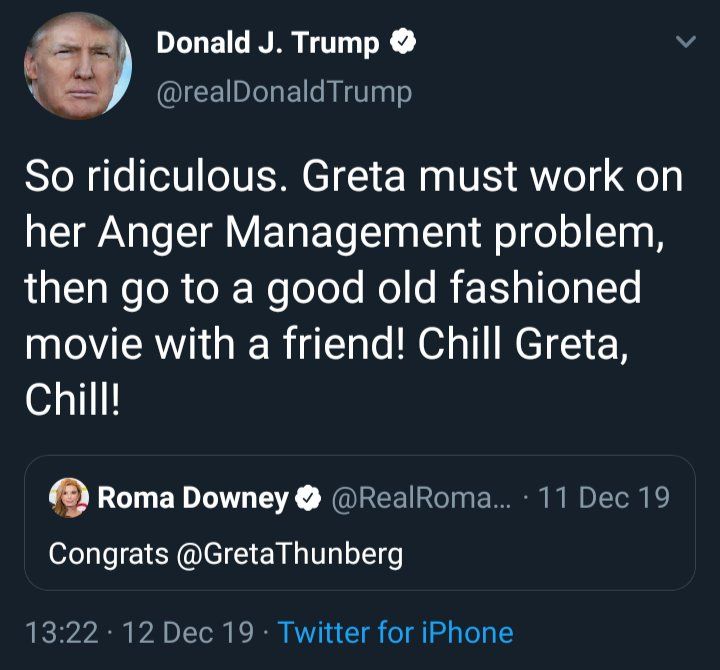Click the tweet author's profile picture
Viewport: 720px width, 670px height.
[x=78, y=66]
